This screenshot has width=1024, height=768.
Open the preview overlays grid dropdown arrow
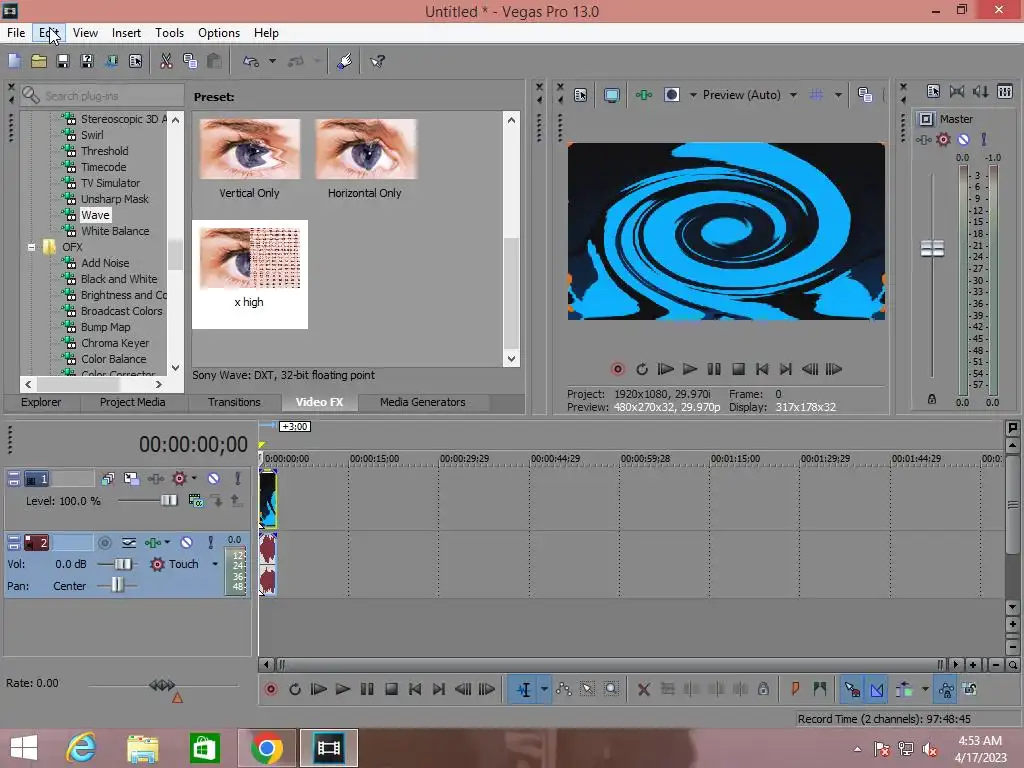coord(838,95)
